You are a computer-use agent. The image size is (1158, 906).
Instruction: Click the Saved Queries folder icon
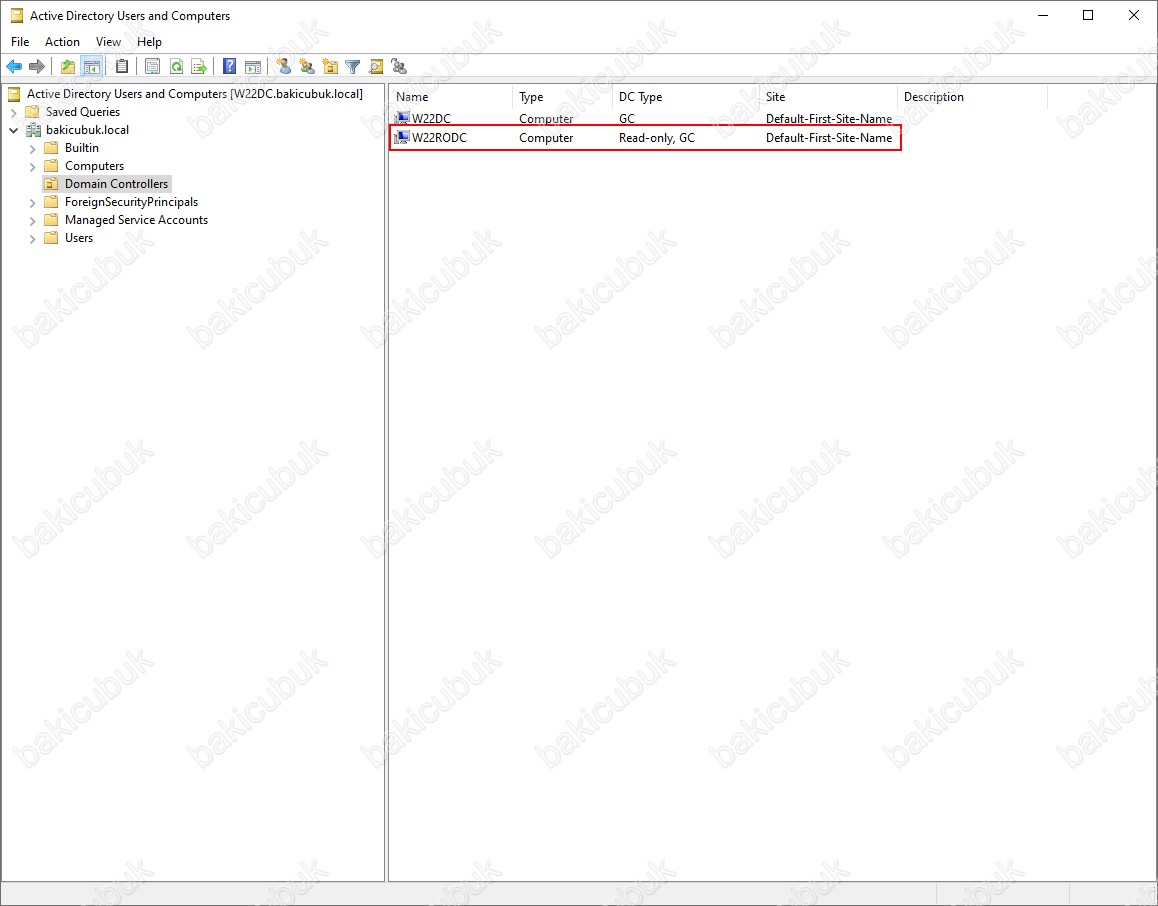coord(32,112)
